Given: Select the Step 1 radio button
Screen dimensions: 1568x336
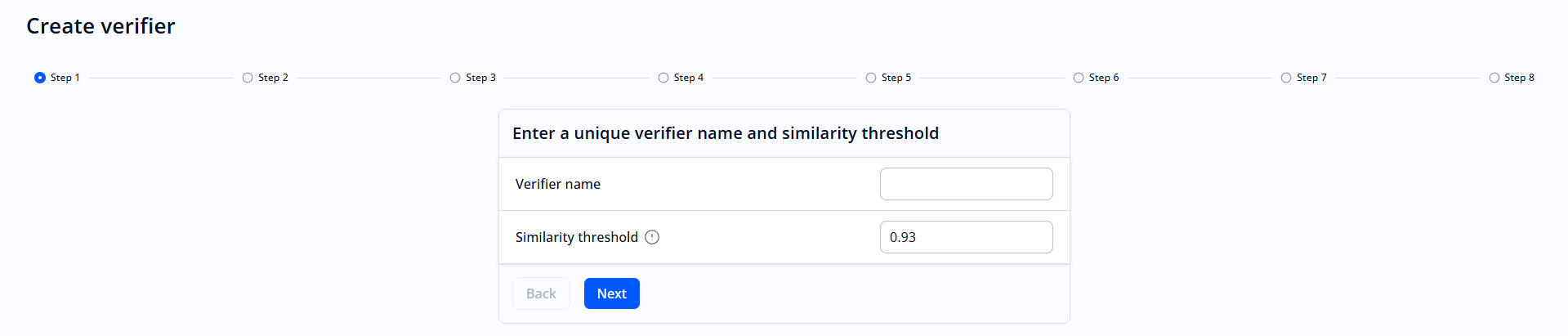Looking at the screenshot, I should (40, 78).
